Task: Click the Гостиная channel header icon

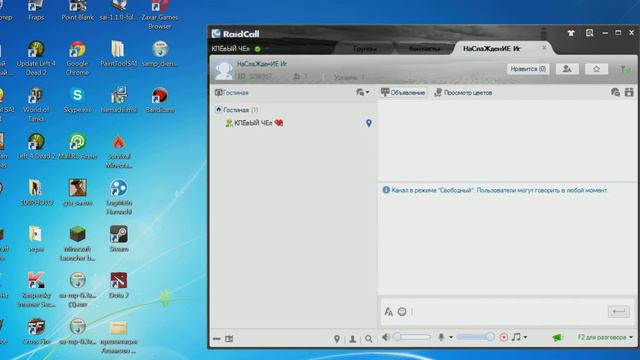Action: pyautogui.click(x=218, y=93)
